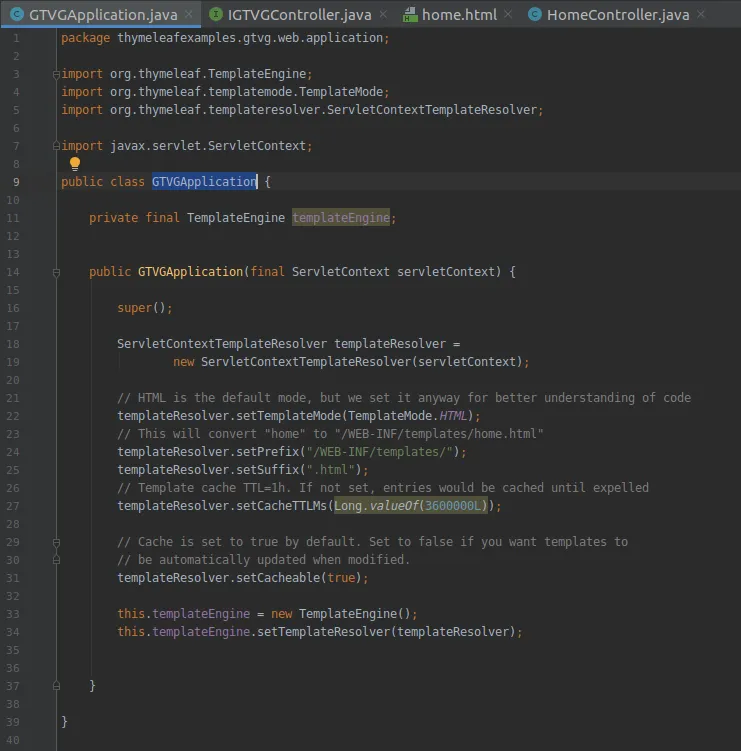Click line number 27 in the gutter
Viewport: 741px width, 751px height.
point(13,506)
